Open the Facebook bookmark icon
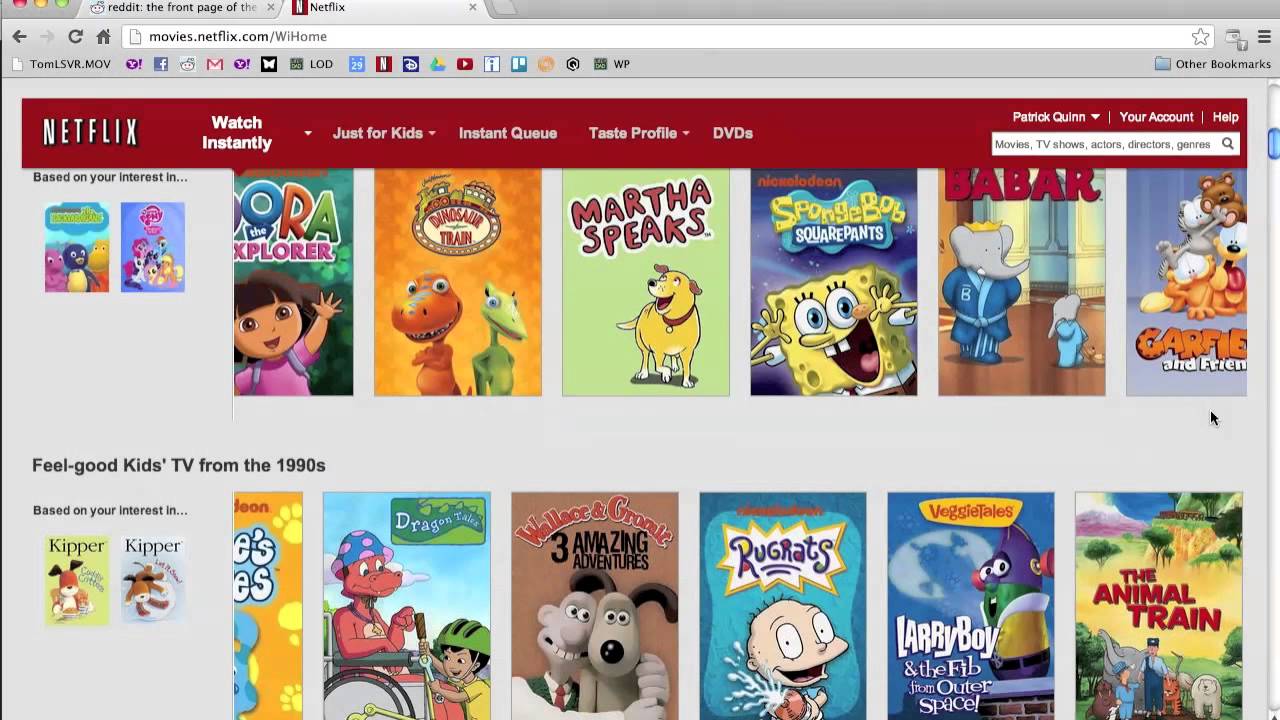The height and width of the screenshot is (720, 1280). coord(160,64)
